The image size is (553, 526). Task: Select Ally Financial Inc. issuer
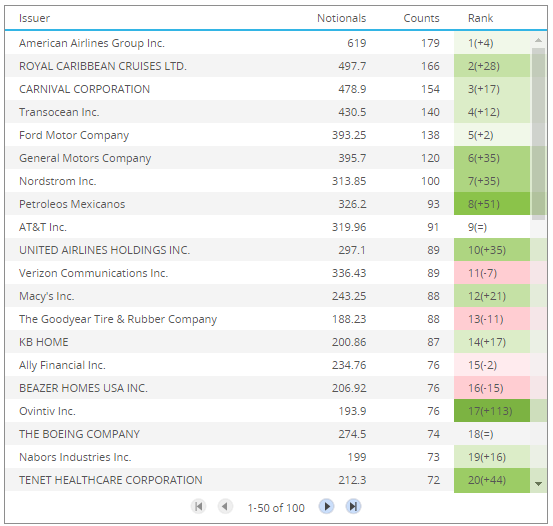coord(62,365)
